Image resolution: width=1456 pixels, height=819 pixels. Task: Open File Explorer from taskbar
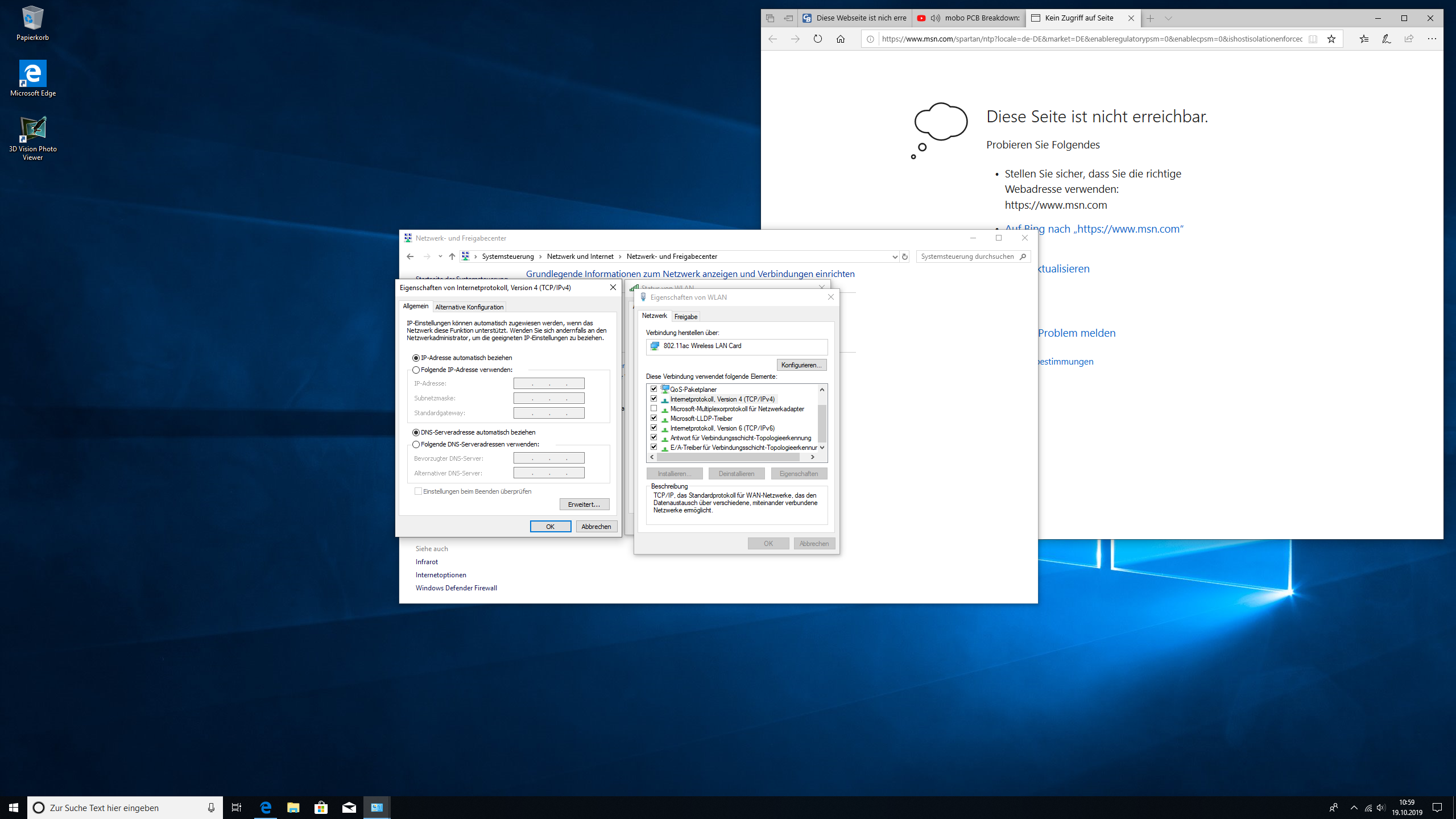coord(293,807)
